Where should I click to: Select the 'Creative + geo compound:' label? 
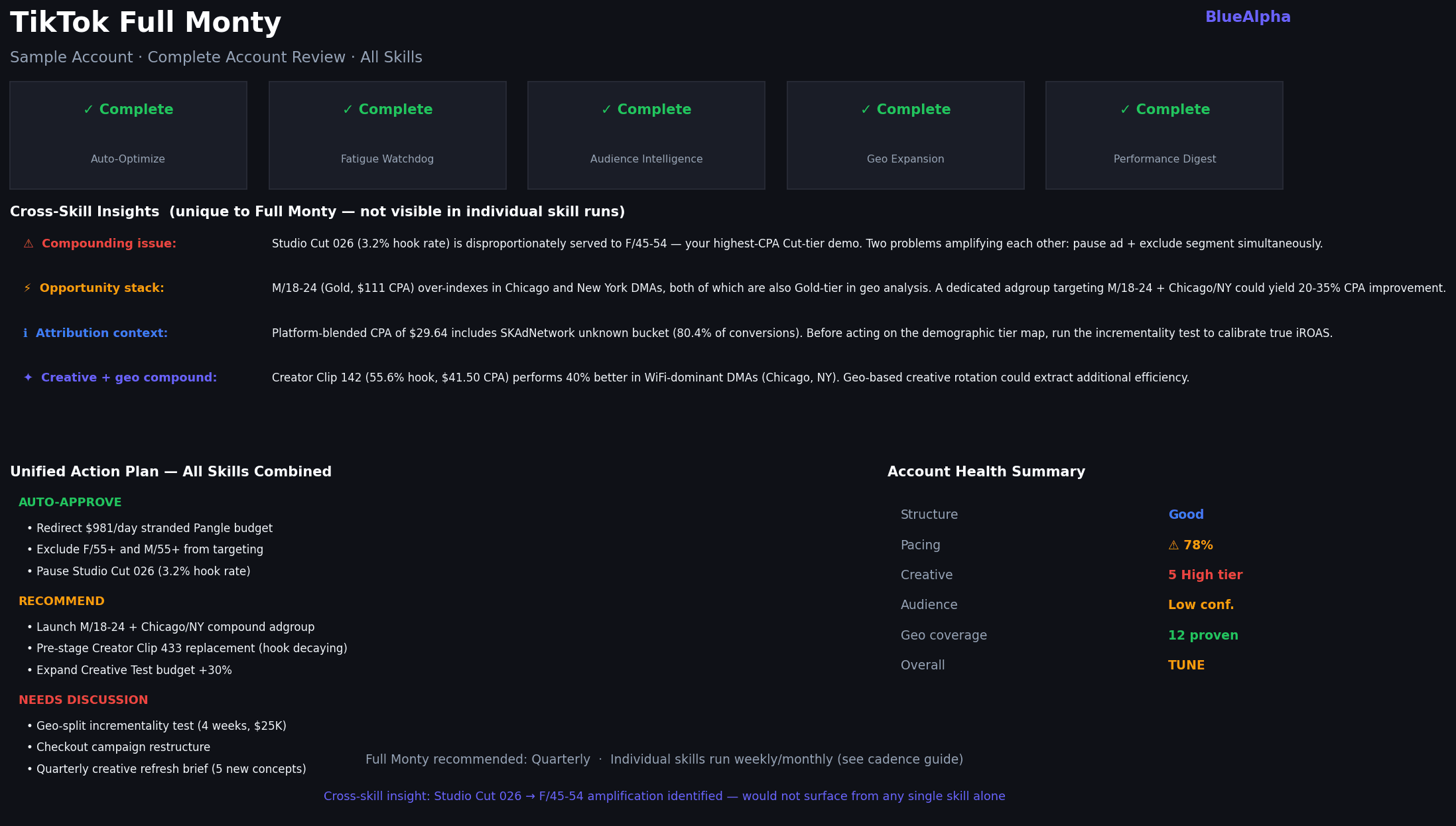129,378
